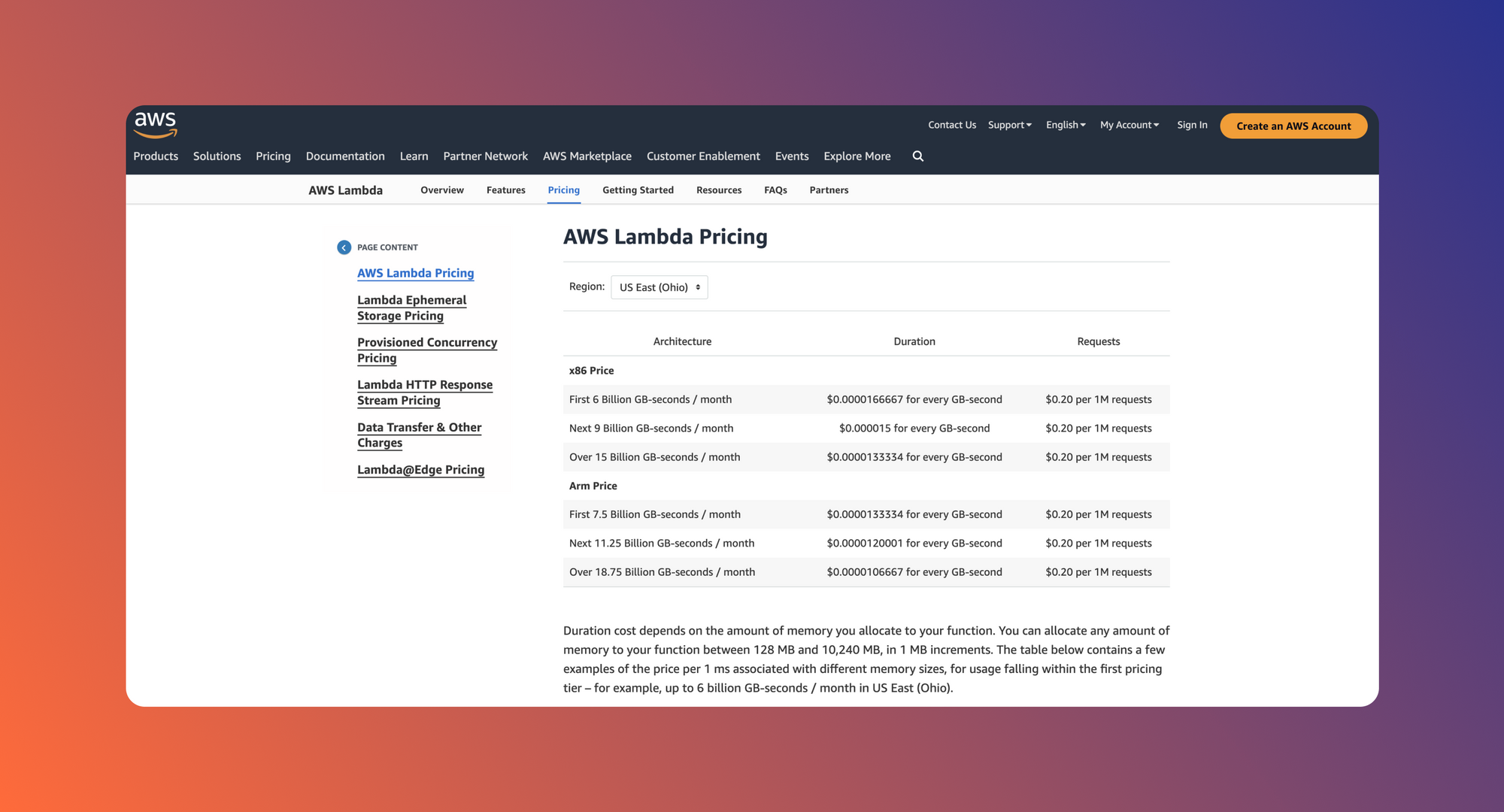Jump to AWS Lambda Pricing section link

[x=415, y=273]
